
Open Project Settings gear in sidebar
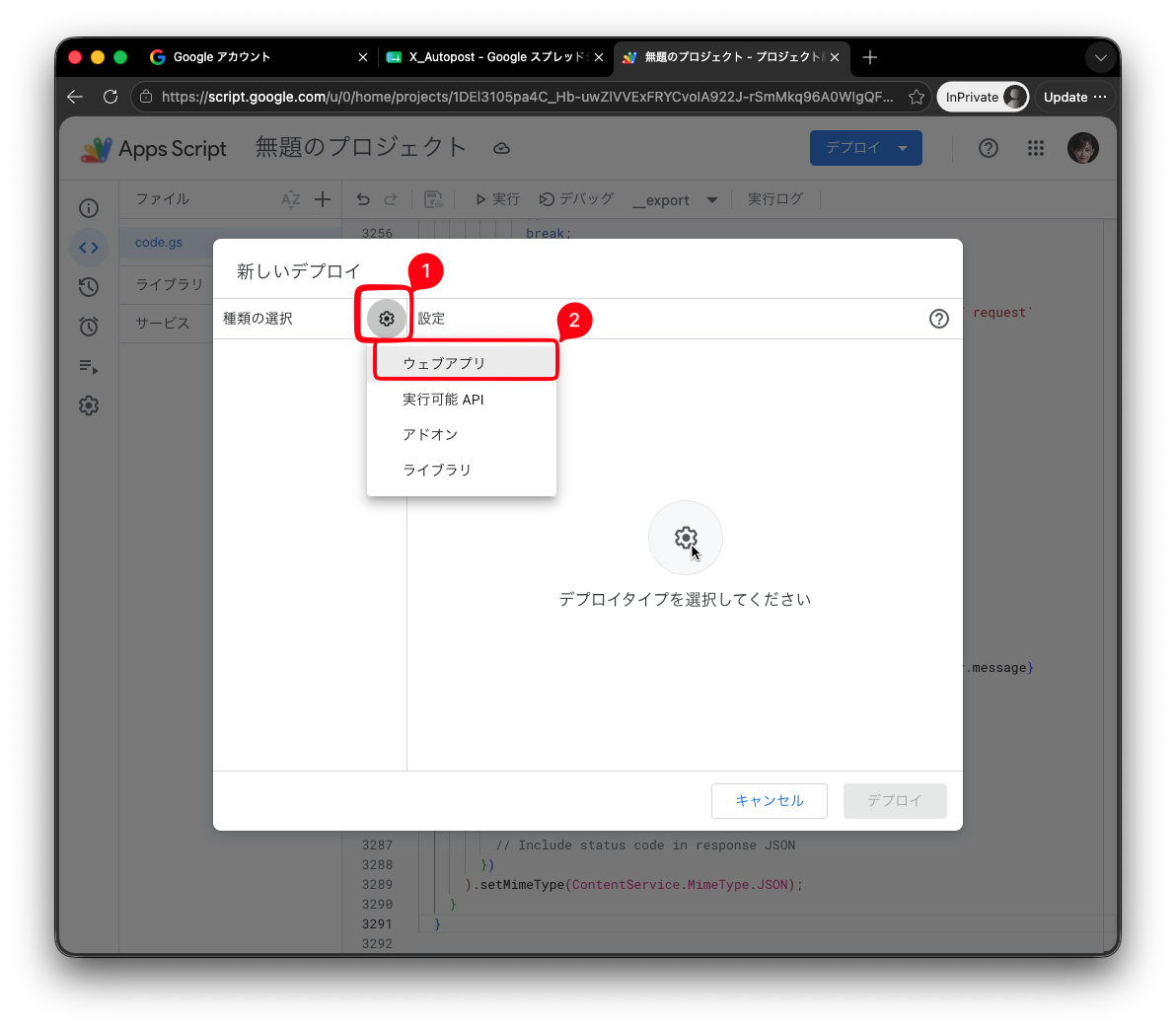pos(89,405)
